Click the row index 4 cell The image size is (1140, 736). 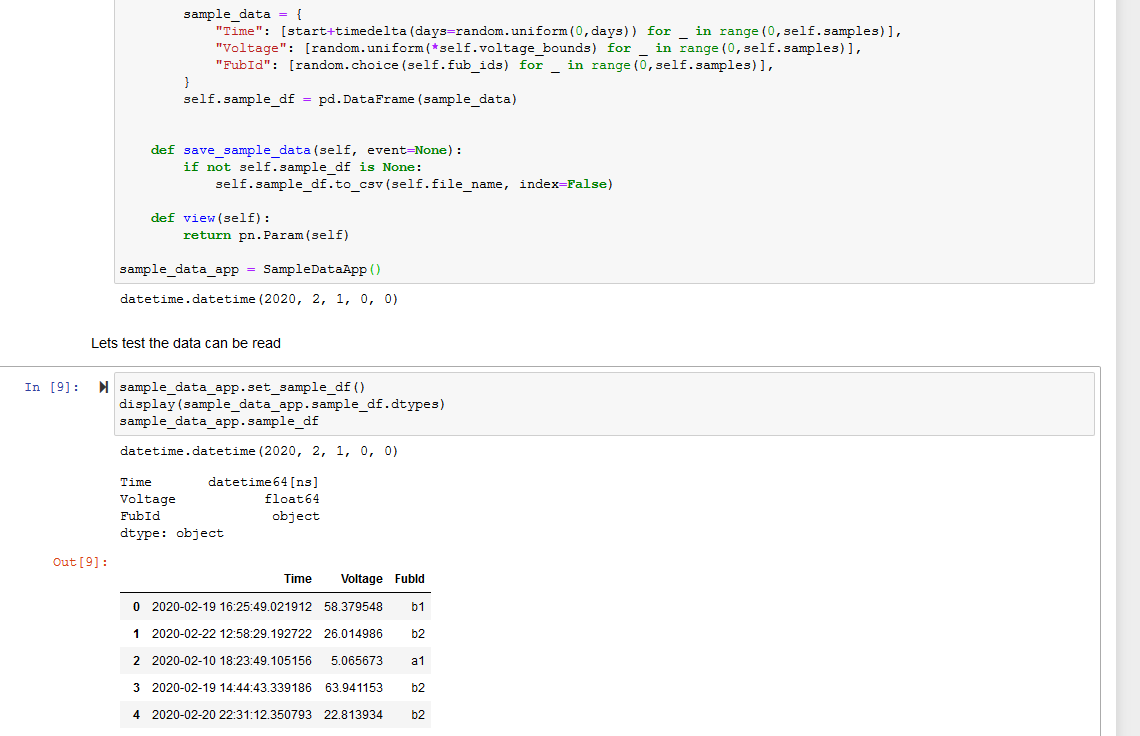136,714
